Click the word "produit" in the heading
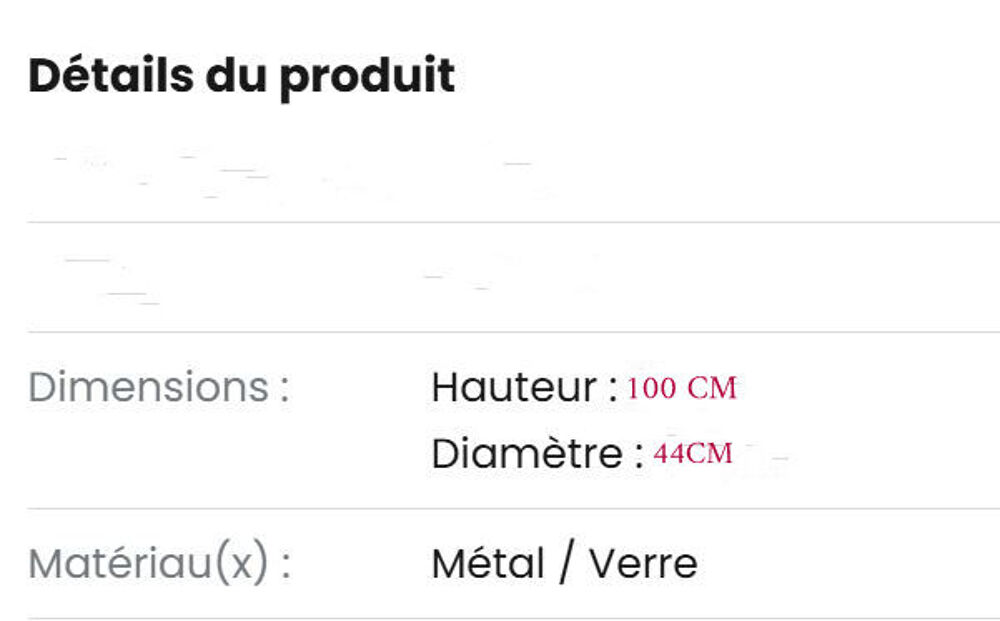1000x621 pixels. click(x=367, y=78)
